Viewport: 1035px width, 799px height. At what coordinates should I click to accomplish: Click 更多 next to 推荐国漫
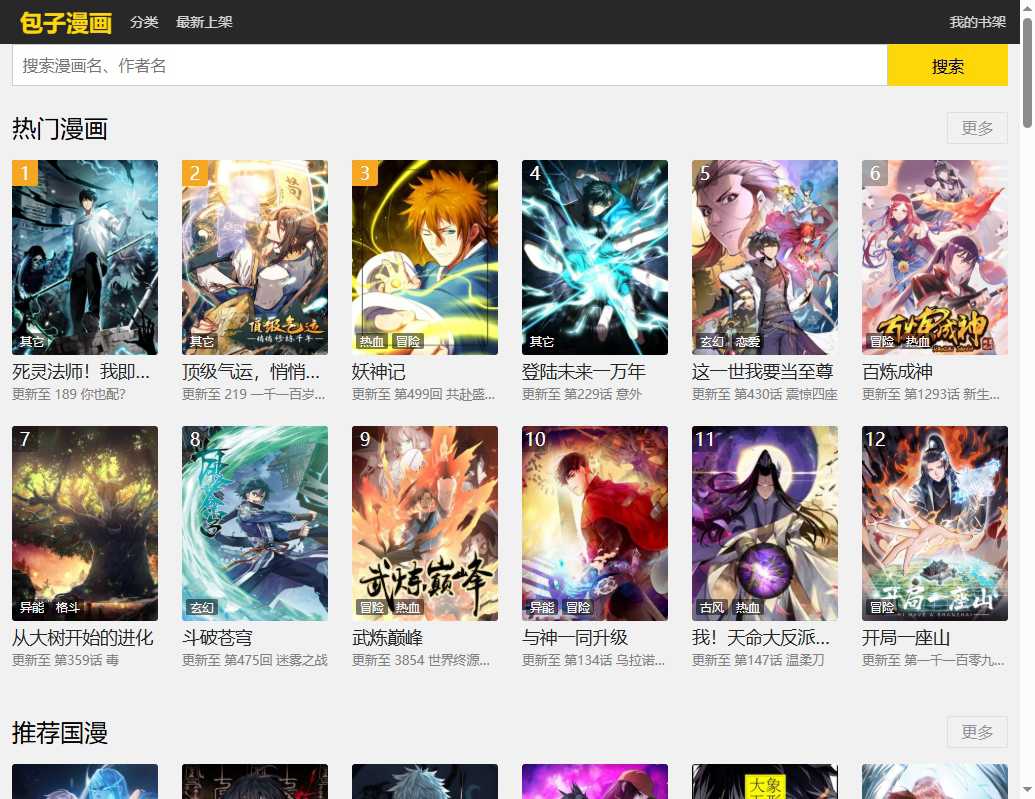tap(977, 732)
